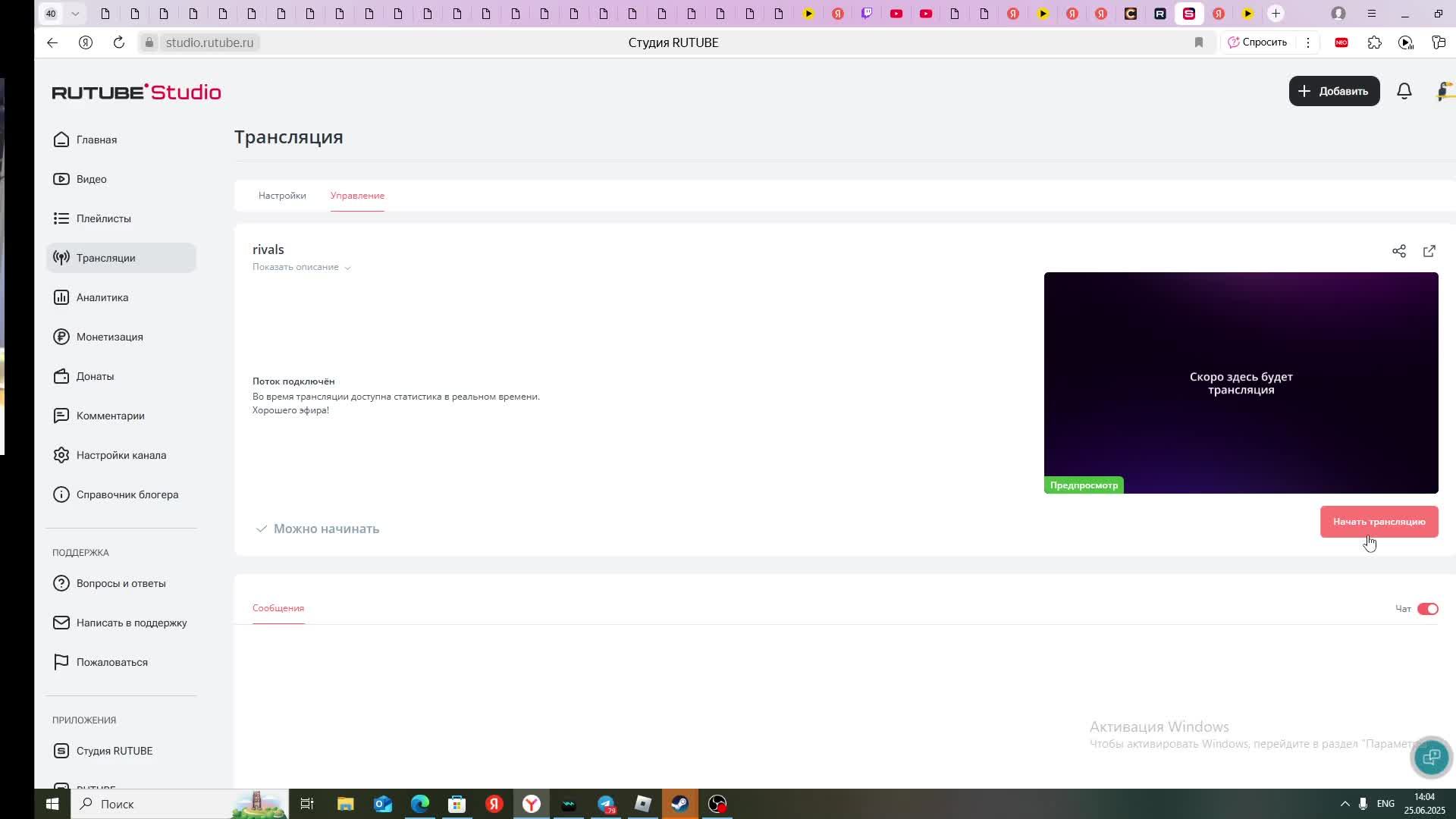Switch to the Управление tab
Viewport: 1456px width, 819px height.
click(x=357, y=196)
